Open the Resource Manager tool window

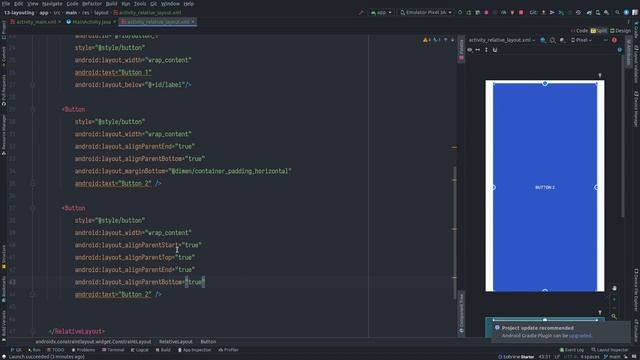pyautogui.click(x=3, y=135)
